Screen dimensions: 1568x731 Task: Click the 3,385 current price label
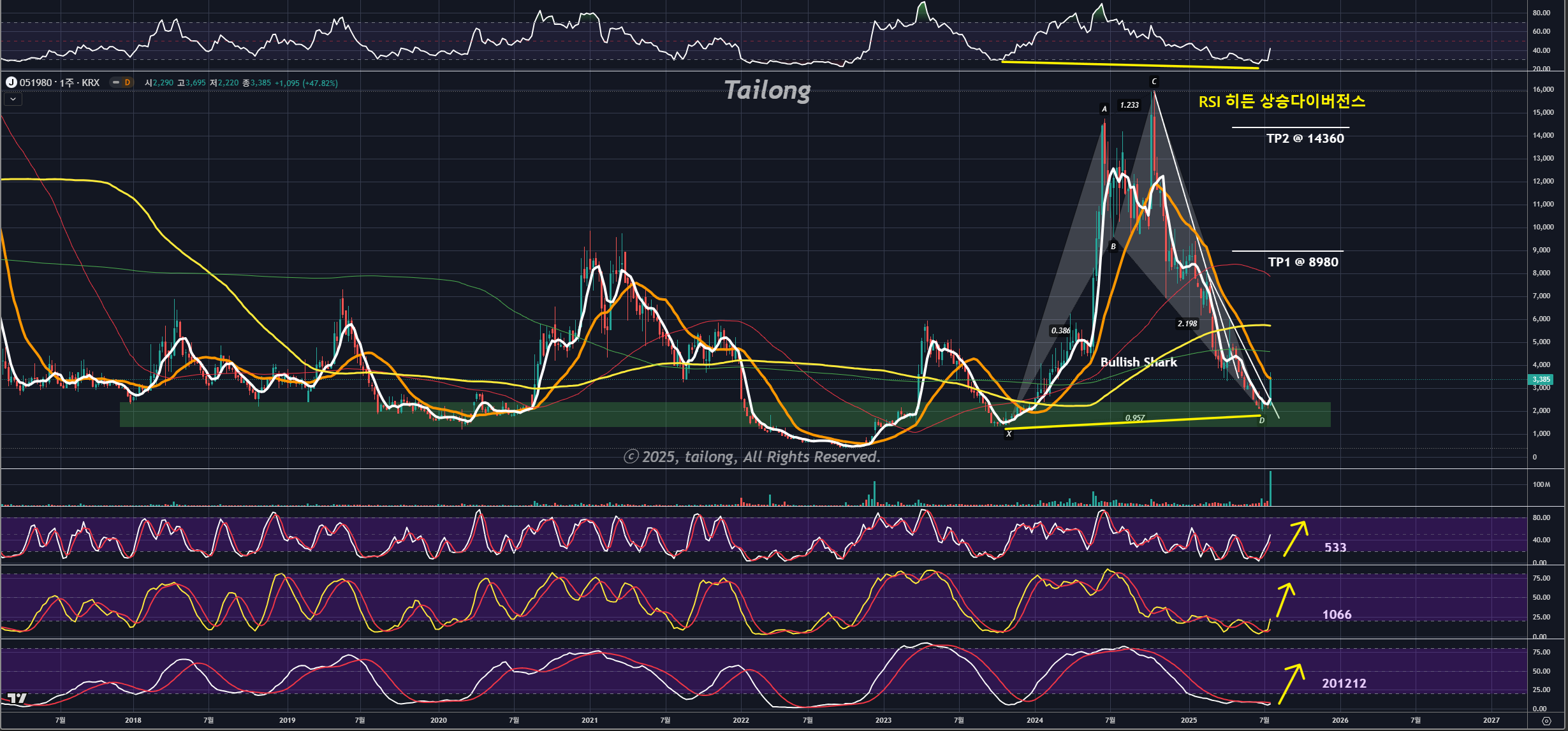point(1541,379)
